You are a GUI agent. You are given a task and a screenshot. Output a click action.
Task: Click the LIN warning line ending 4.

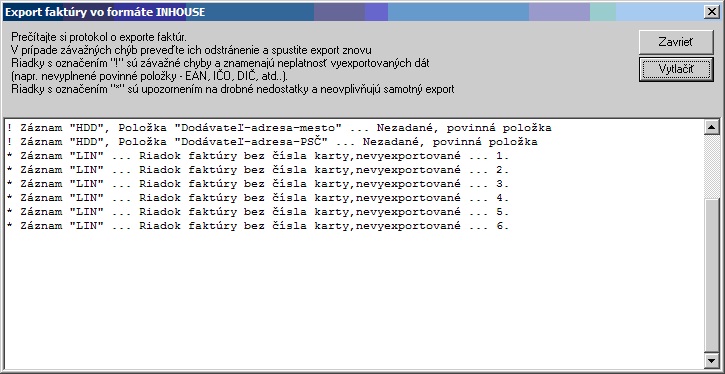tap(258, 198)
